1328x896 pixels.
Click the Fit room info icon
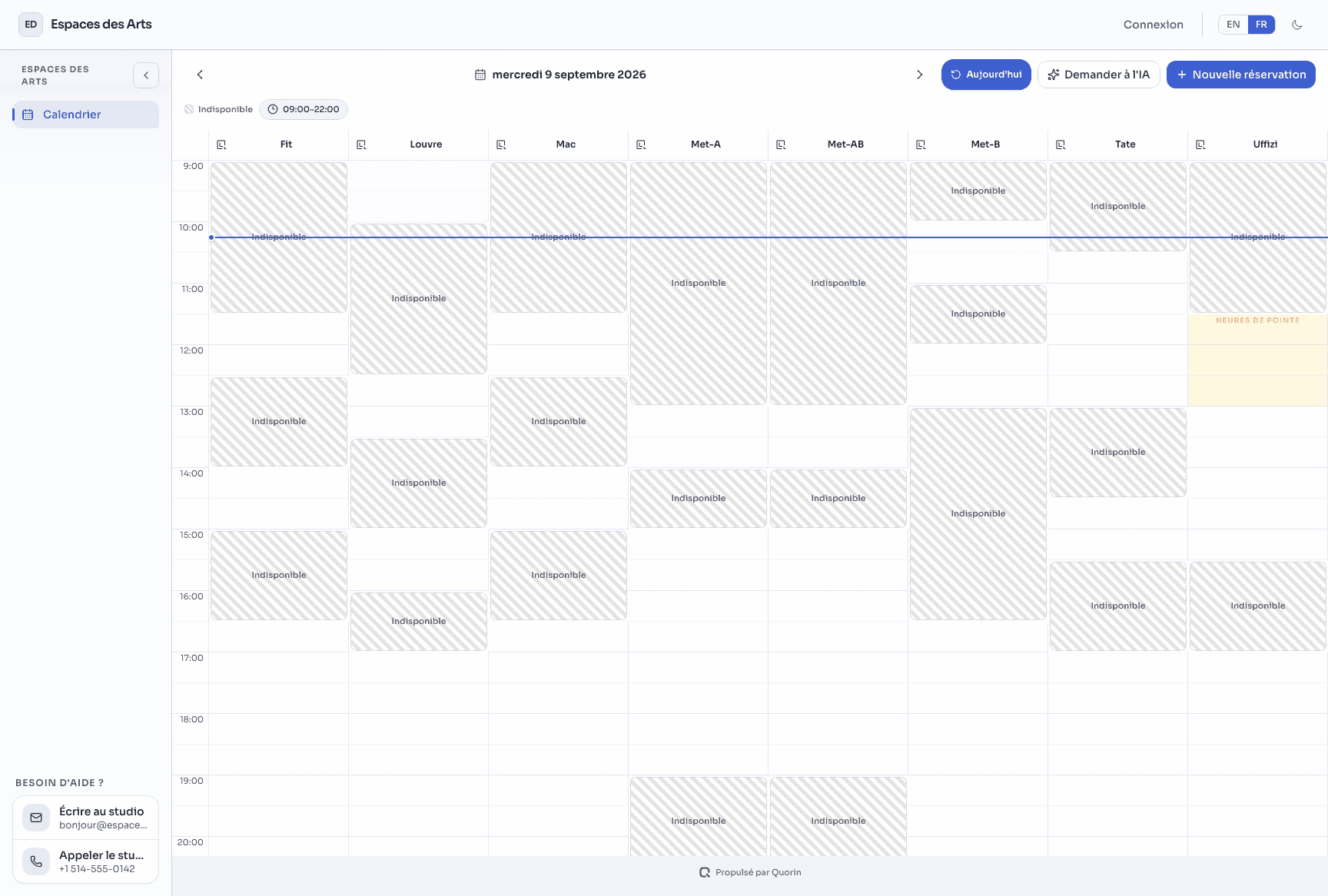221,144
